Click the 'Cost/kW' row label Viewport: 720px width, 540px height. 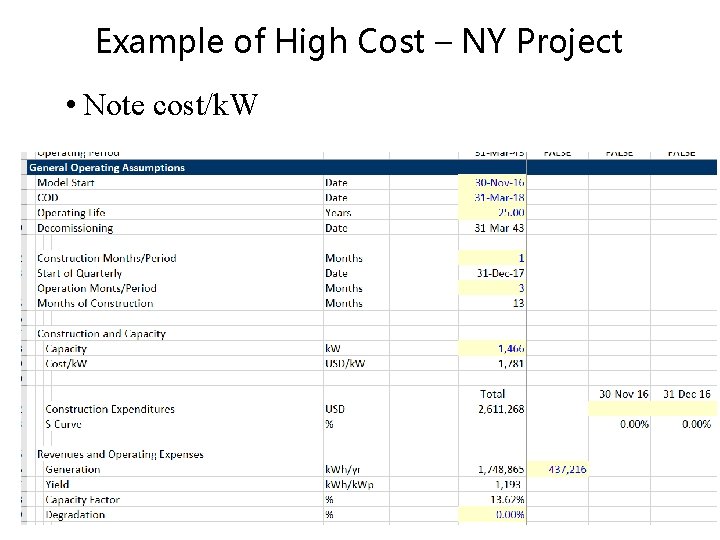(66, 364)
